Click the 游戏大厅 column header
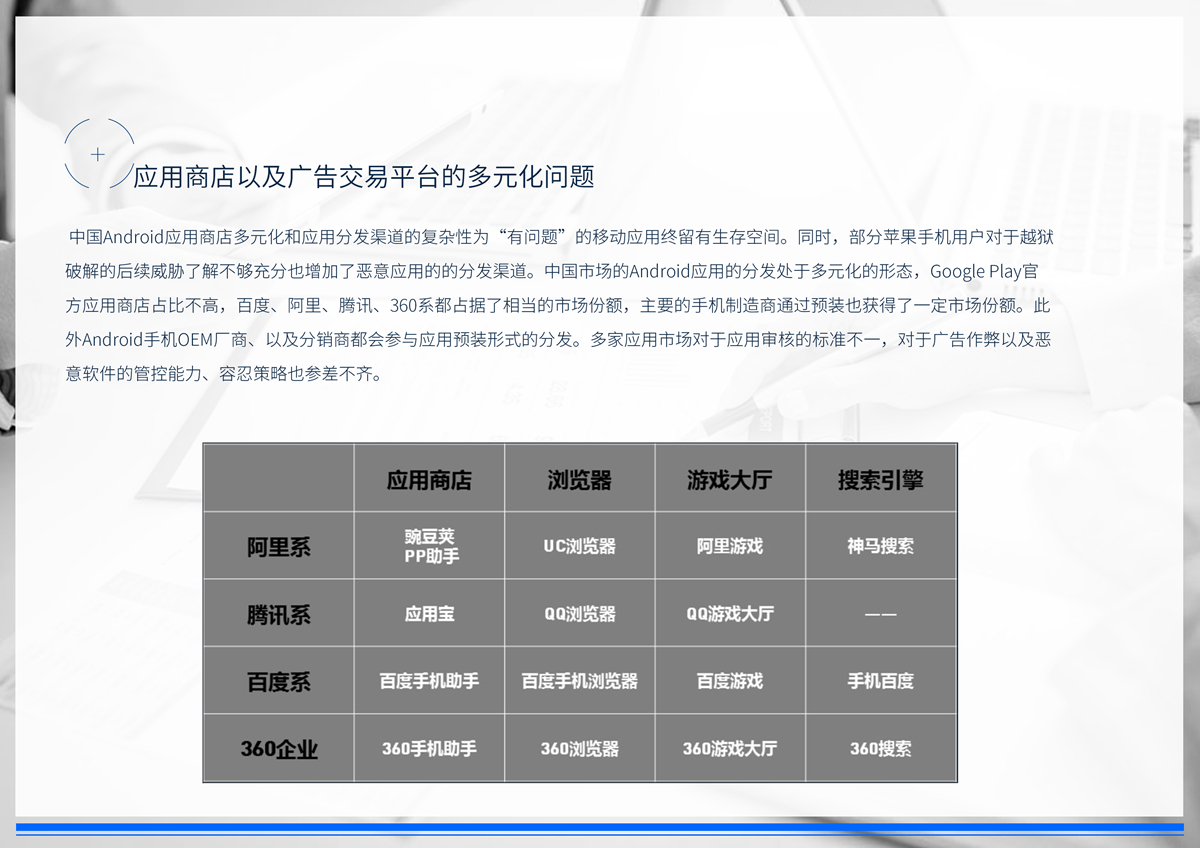 click(730, 479)
